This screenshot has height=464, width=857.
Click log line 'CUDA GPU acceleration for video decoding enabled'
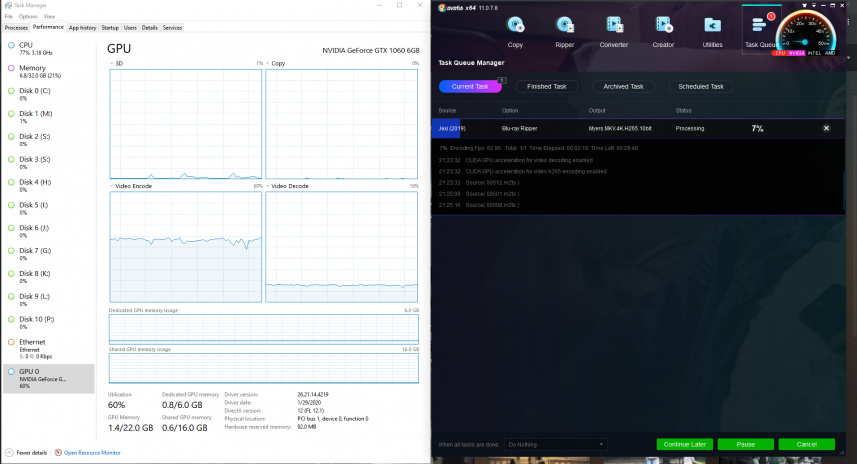coord(529,160)
